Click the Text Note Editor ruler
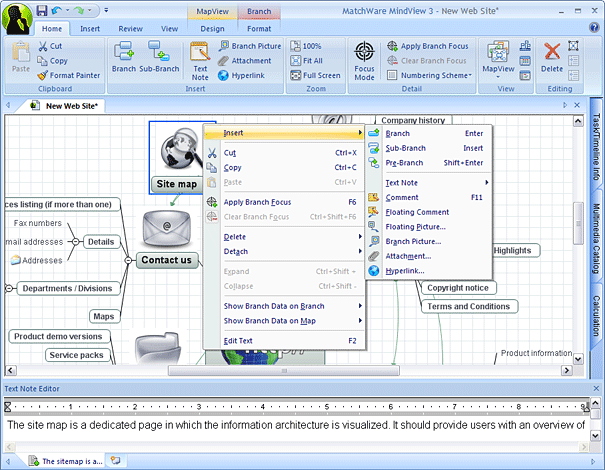Screen dimensions: 605x470 click(x=296, y=407)
